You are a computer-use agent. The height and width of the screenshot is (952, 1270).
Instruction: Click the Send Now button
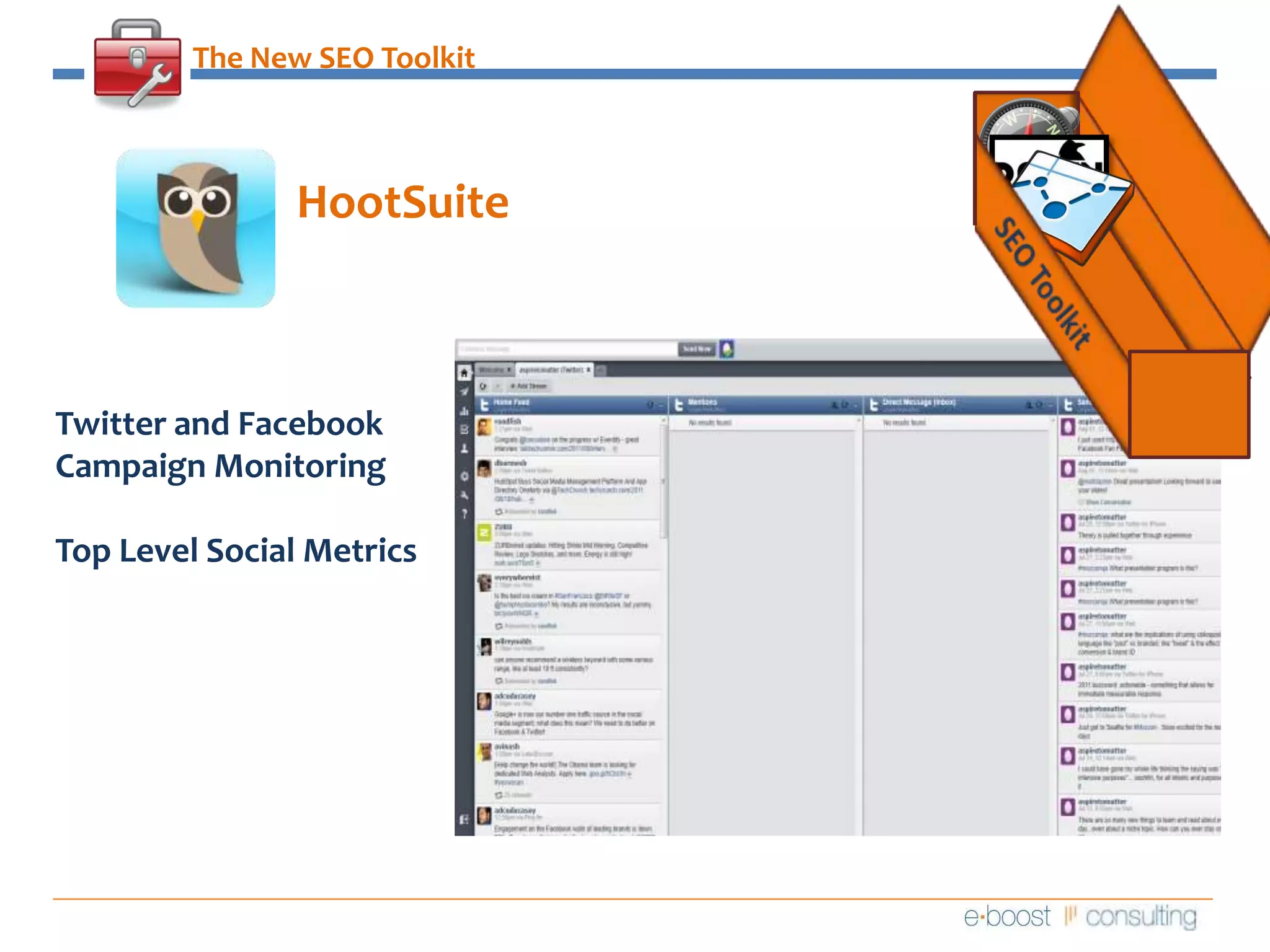tap(697, 349)
